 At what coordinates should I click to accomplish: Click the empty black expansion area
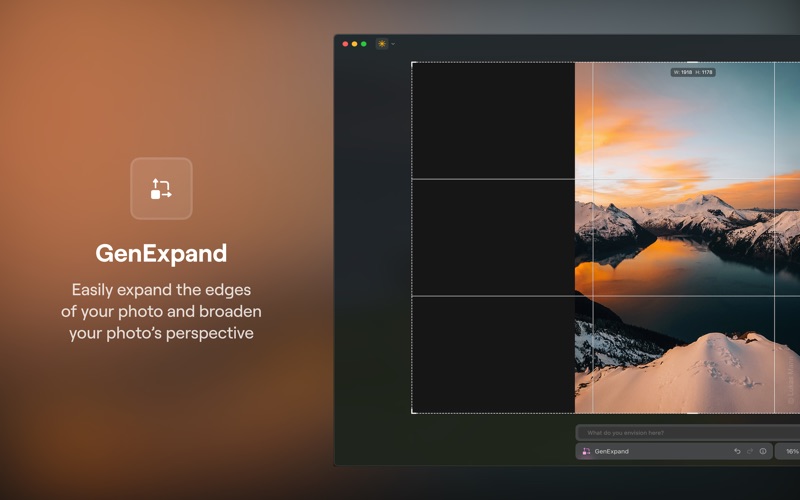pyautogui.click(x=493, y=238)
